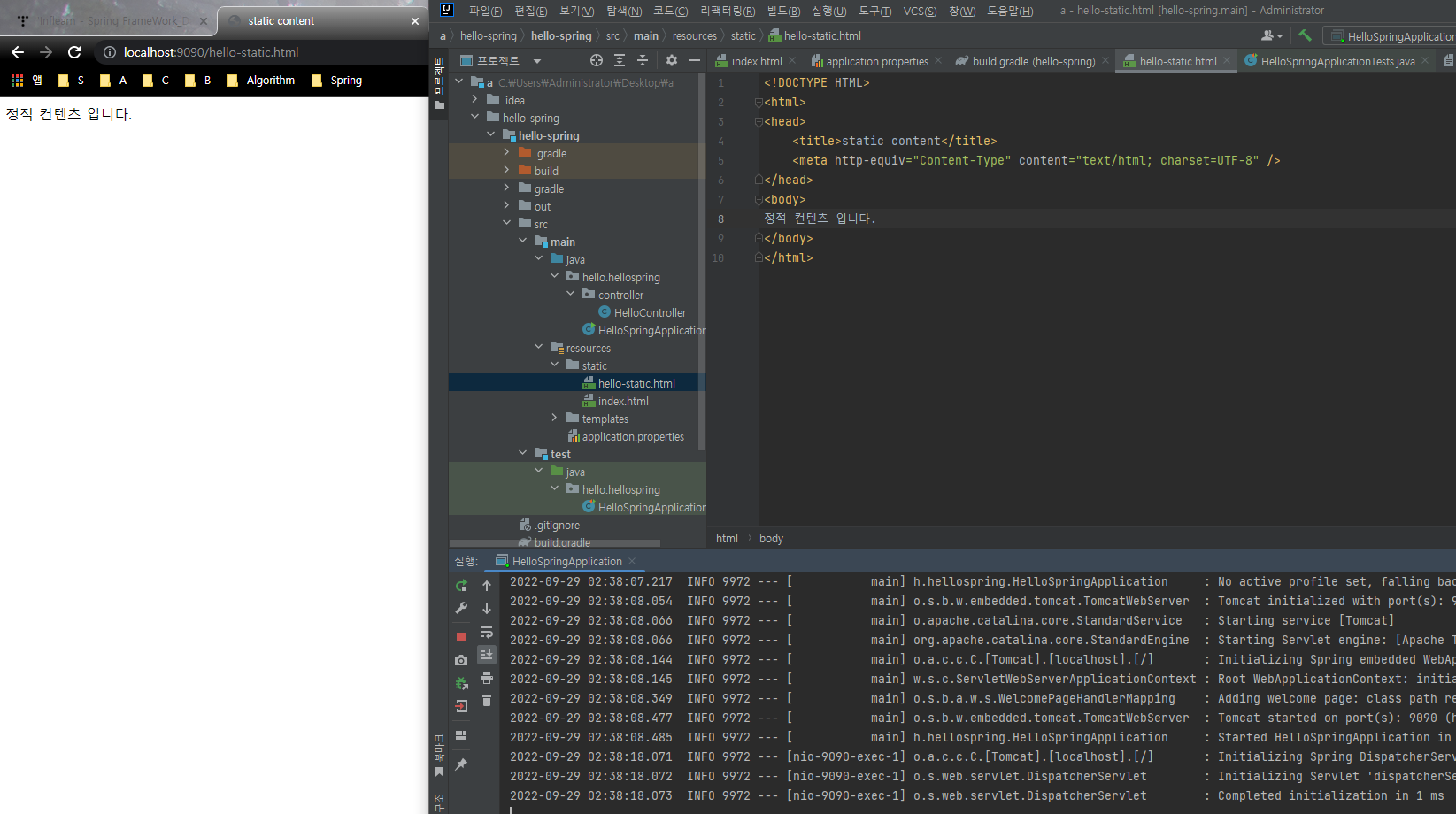
Task: Fold the head tag in editor gutter
Action: click(759, 121)
